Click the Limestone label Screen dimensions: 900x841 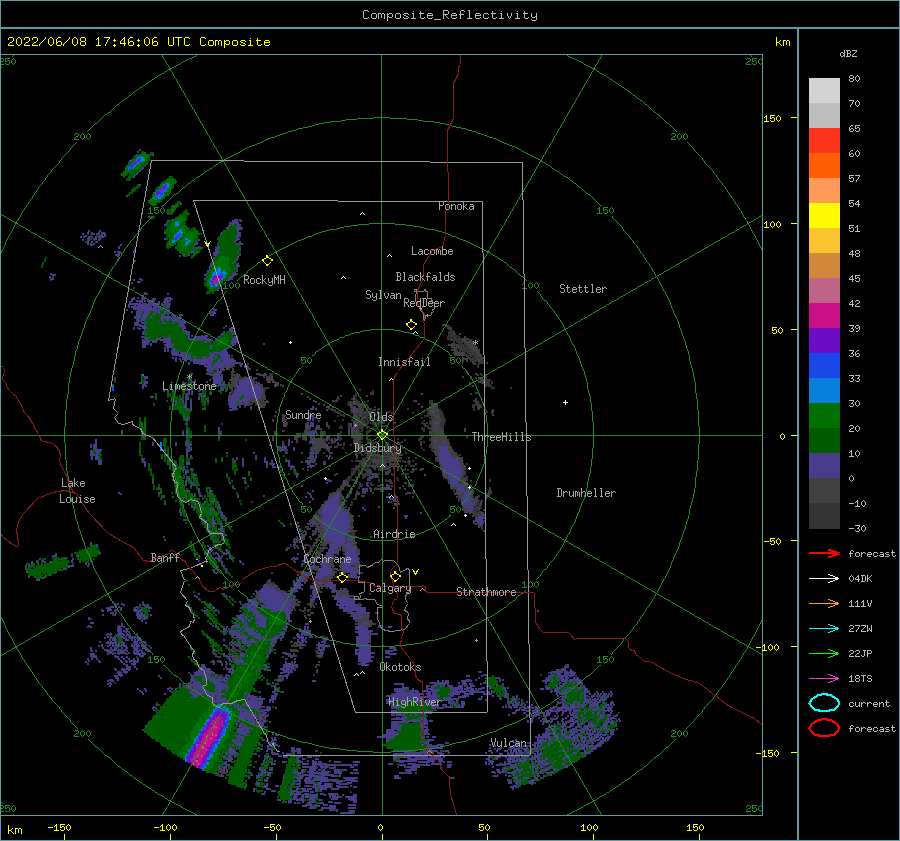click(x=189, y=386)
